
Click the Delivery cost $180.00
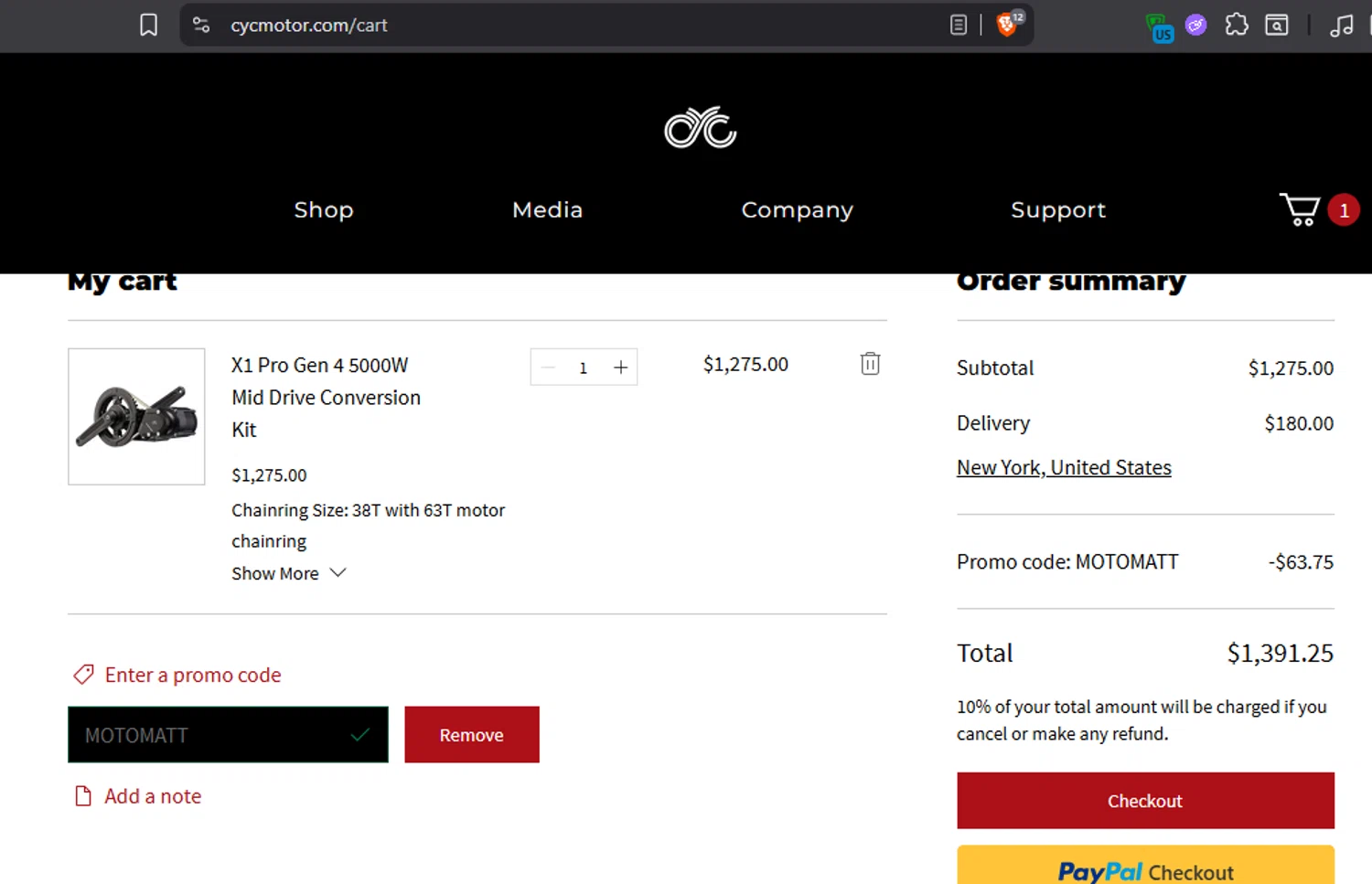[1299, 423]
